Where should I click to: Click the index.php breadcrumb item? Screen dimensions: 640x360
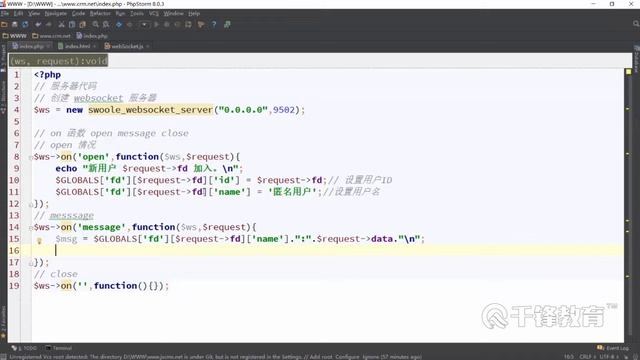(x=92, y=36)
